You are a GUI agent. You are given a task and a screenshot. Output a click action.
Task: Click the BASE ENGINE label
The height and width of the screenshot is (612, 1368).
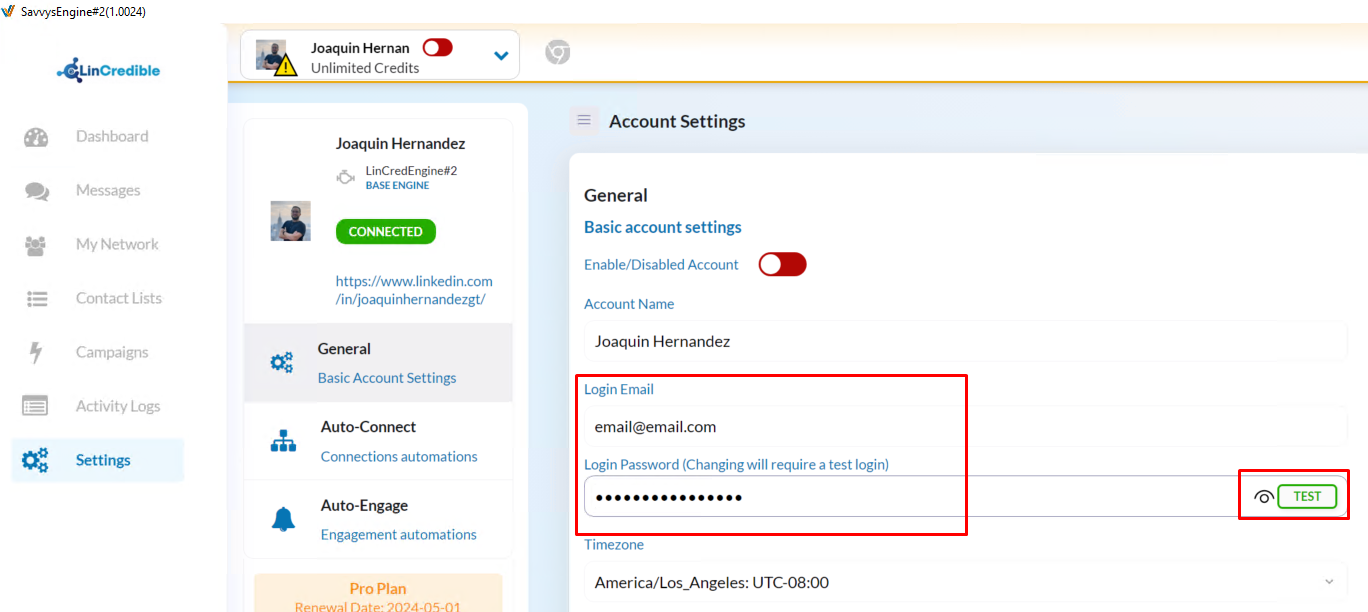(x=397, y=186)
